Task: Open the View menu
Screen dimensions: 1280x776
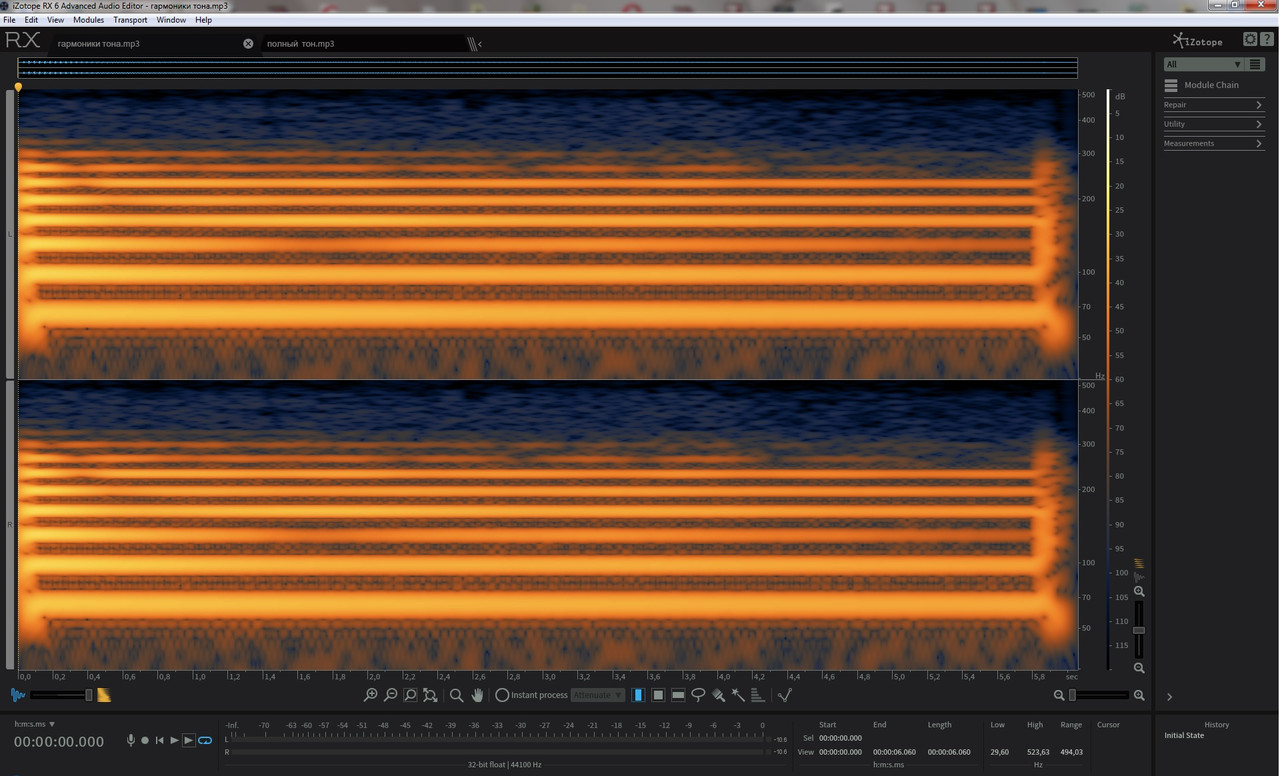Action: click(55, 20)
